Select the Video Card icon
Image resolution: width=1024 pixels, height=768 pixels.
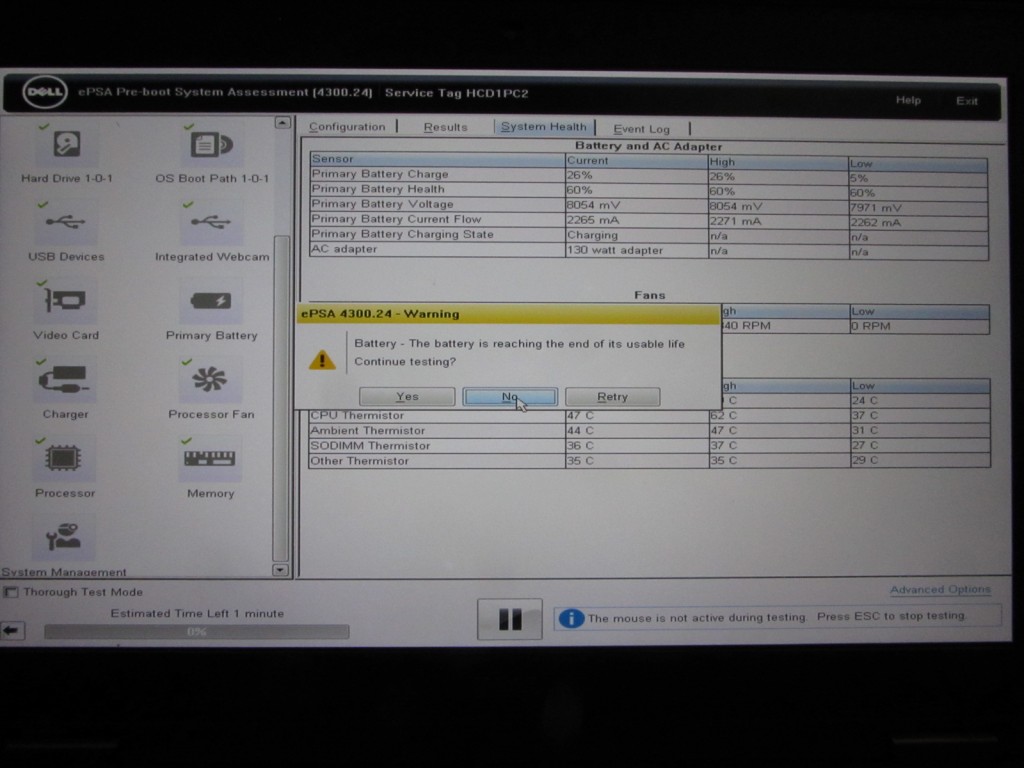tap(65, 301)
